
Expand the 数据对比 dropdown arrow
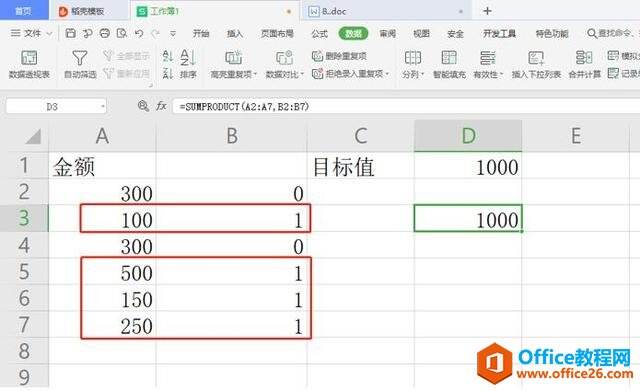pyautogui.click(x=302, y=74)
